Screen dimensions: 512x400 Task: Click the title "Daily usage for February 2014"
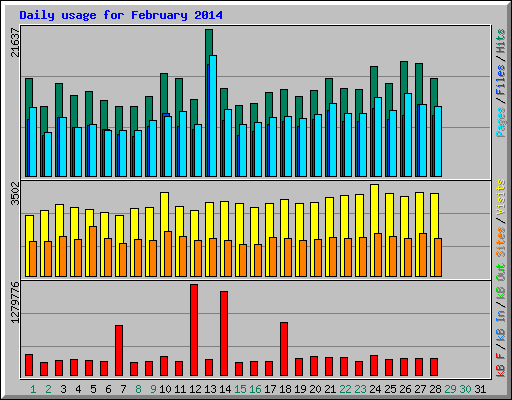click(x=121, y=15)
